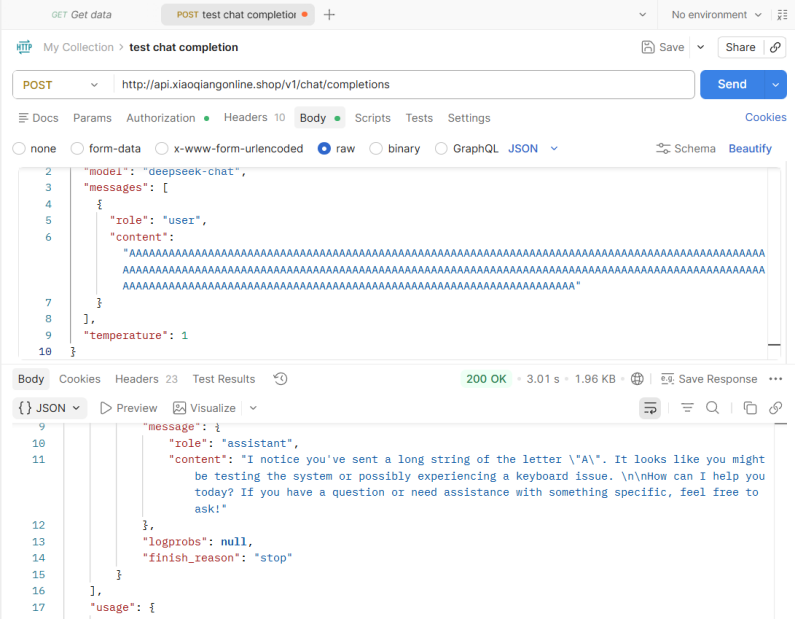Click the 200 OK status badge
Image resolution: width=796 pixels, height=619 pixels.
[x=486, y=379]
